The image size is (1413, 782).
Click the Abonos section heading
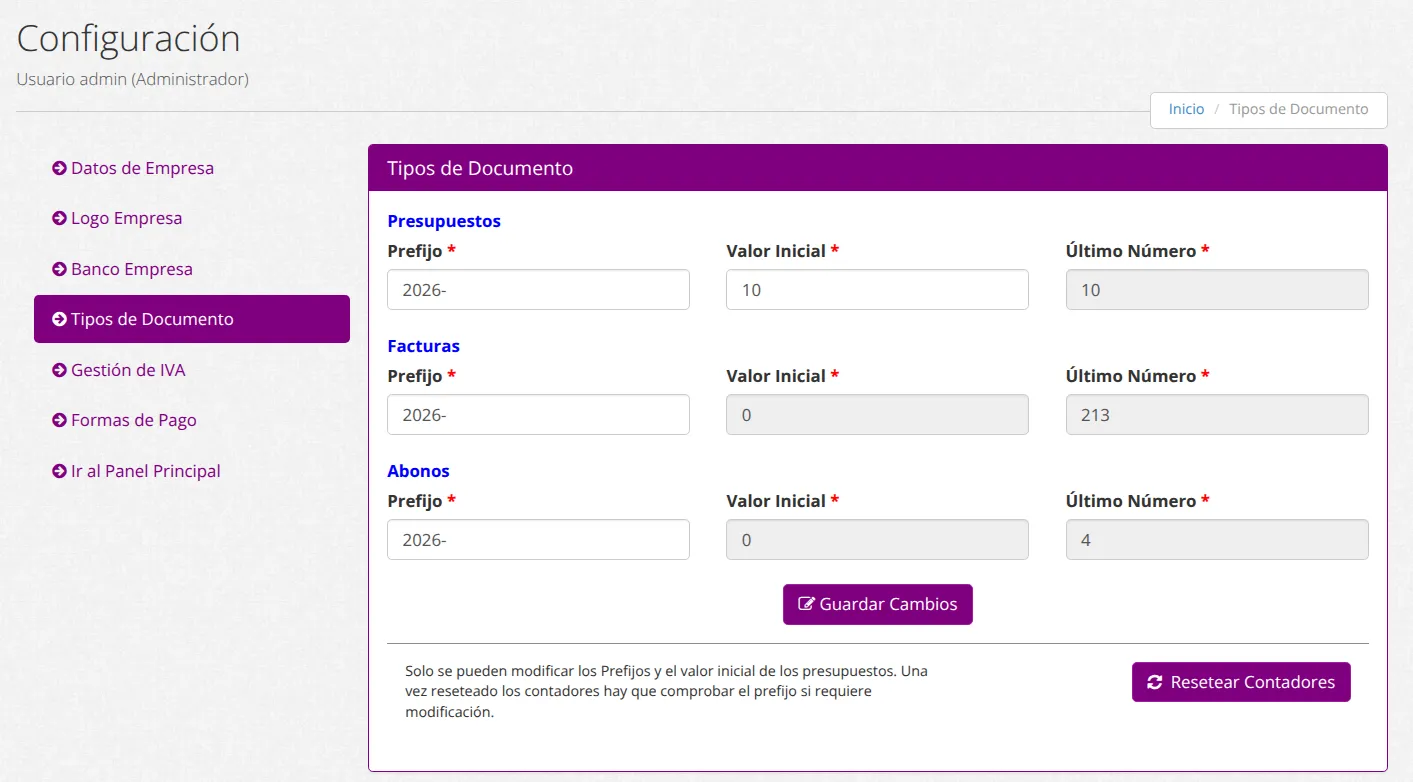pyautogui.click(x=419, y=471)
